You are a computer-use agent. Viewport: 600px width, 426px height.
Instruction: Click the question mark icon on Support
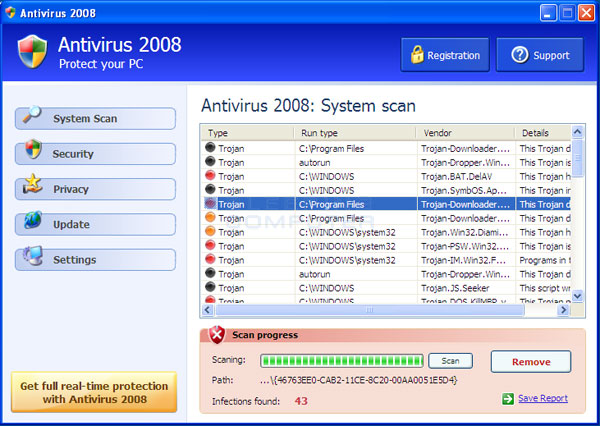coord(520,55)
